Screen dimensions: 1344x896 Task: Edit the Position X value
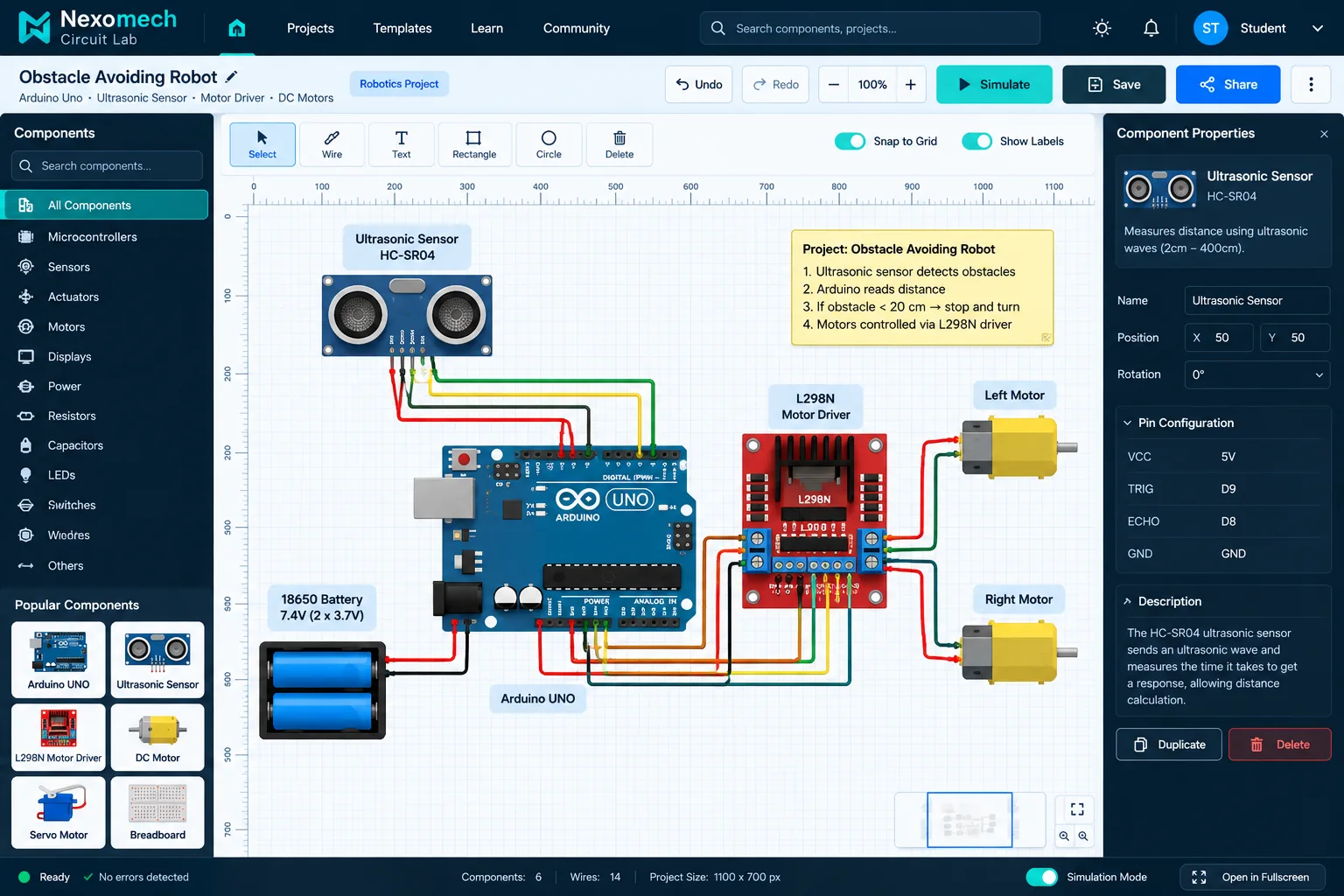[x=1219, y=338]
